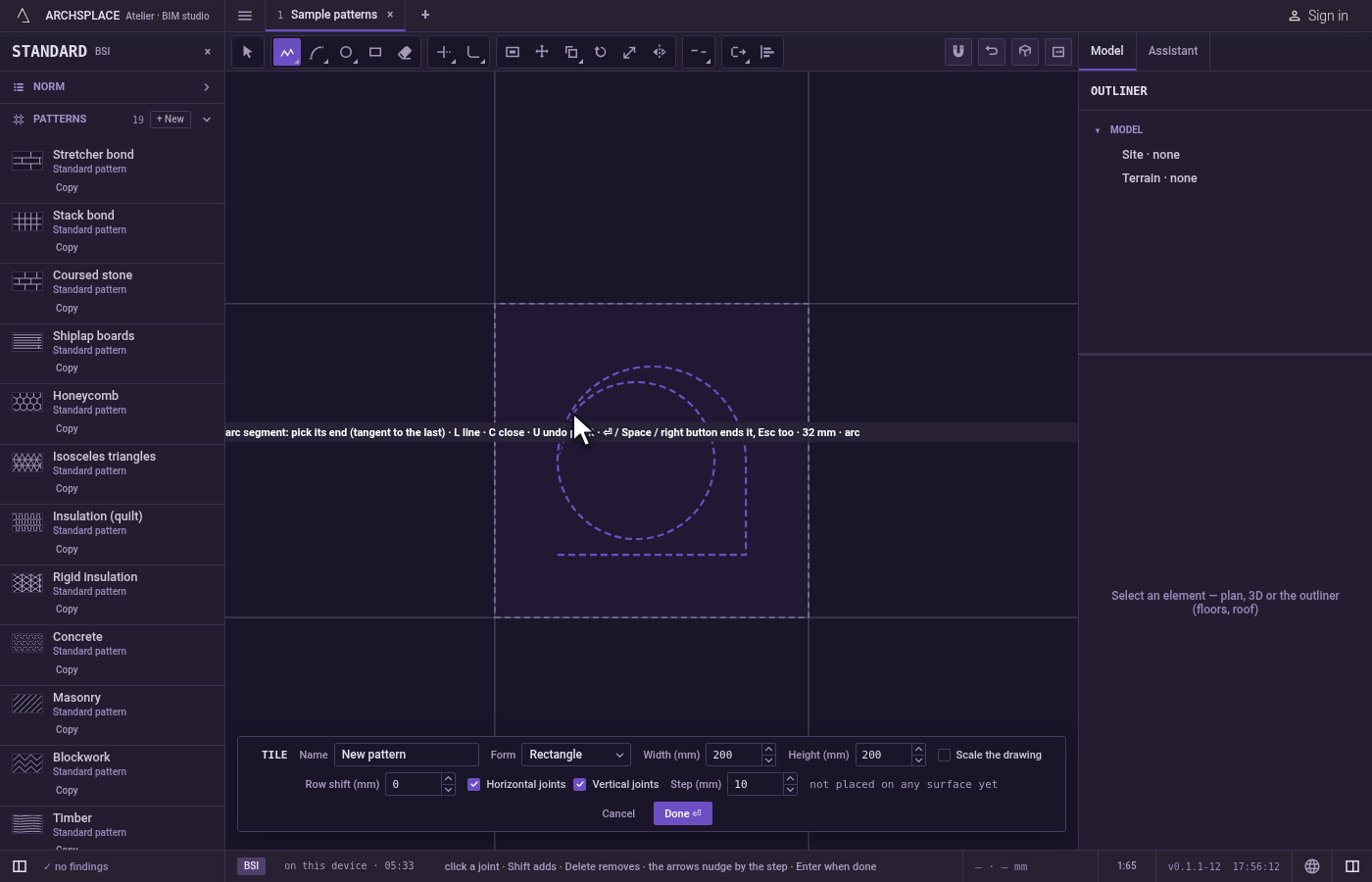1372x882 pixels.
Task: Open the hamburger main menu
Action: [x=245, y=16]
